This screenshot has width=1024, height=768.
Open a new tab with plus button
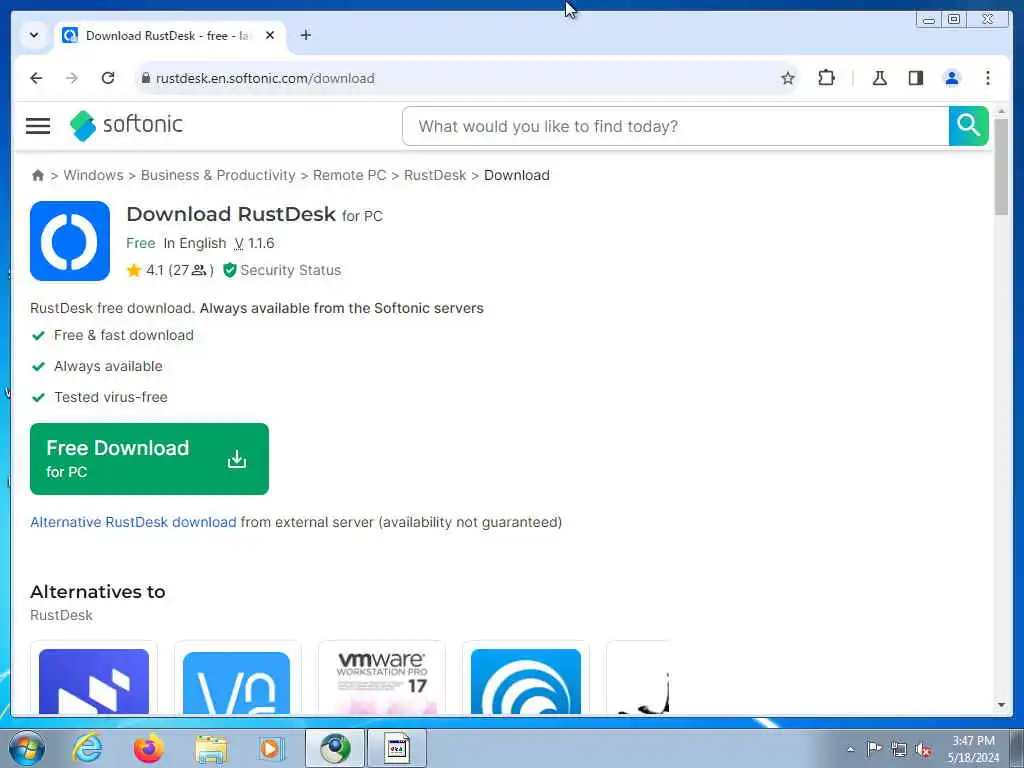pos(306,35)
